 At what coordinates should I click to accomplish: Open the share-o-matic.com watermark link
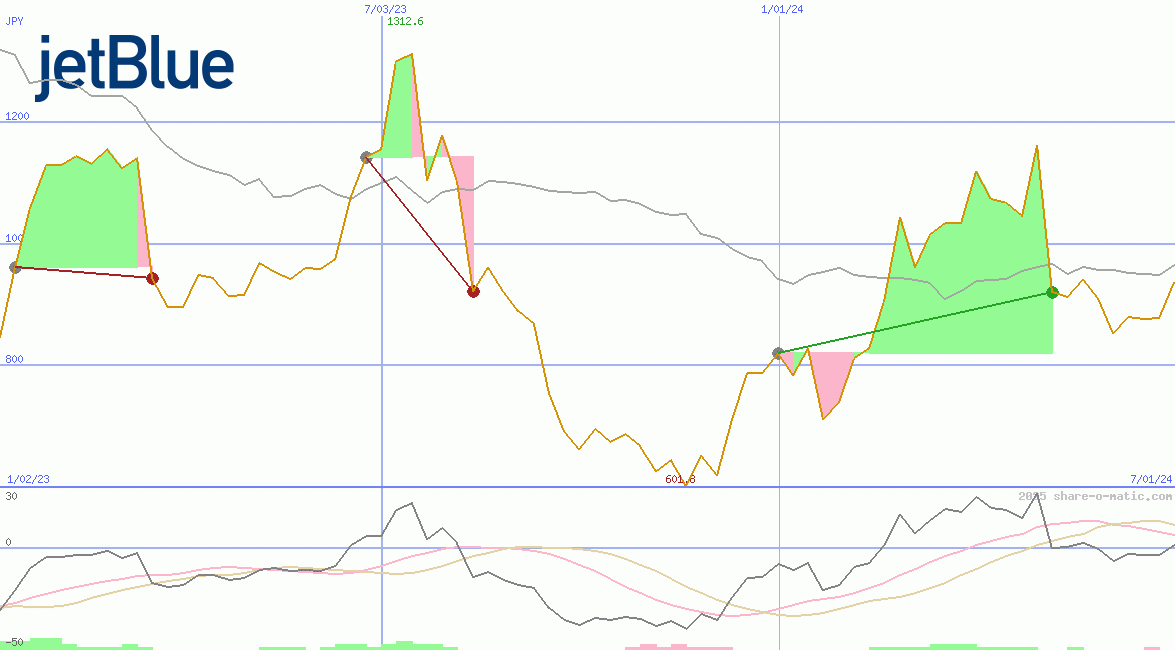point(1095,496)
